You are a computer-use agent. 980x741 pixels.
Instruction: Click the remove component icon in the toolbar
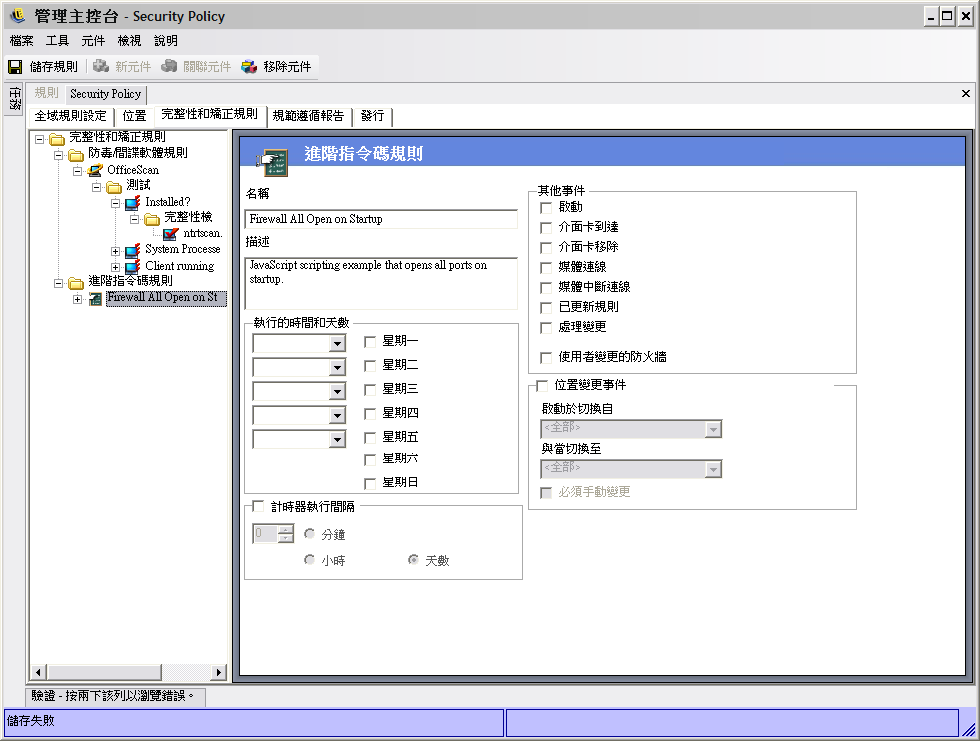coord(249,66)
